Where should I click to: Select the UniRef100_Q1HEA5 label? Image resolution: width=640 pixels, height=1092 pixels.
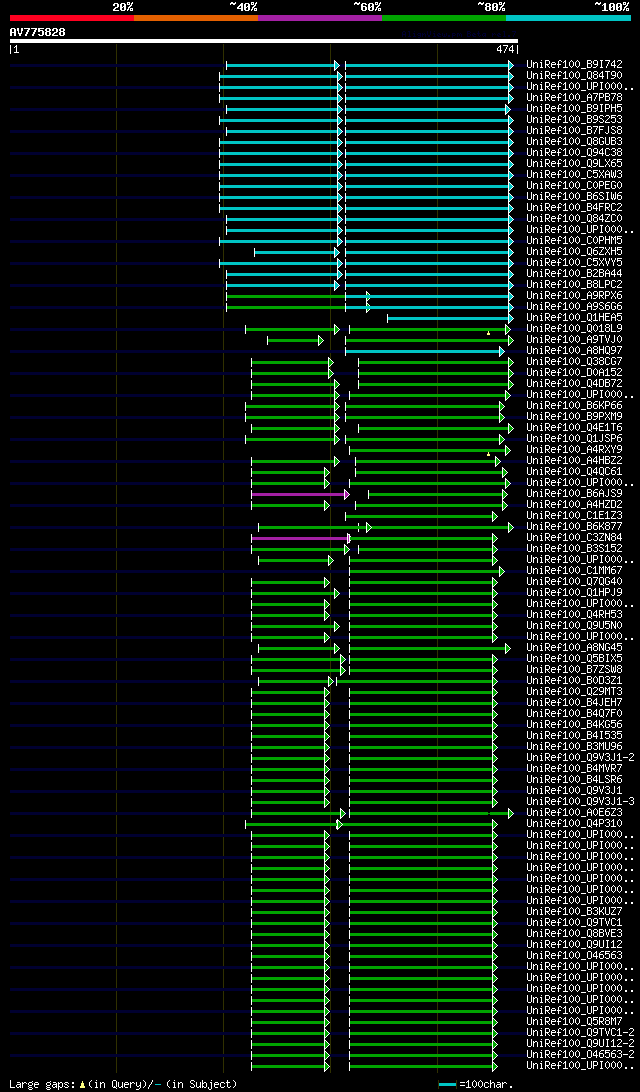click(575, 318)
